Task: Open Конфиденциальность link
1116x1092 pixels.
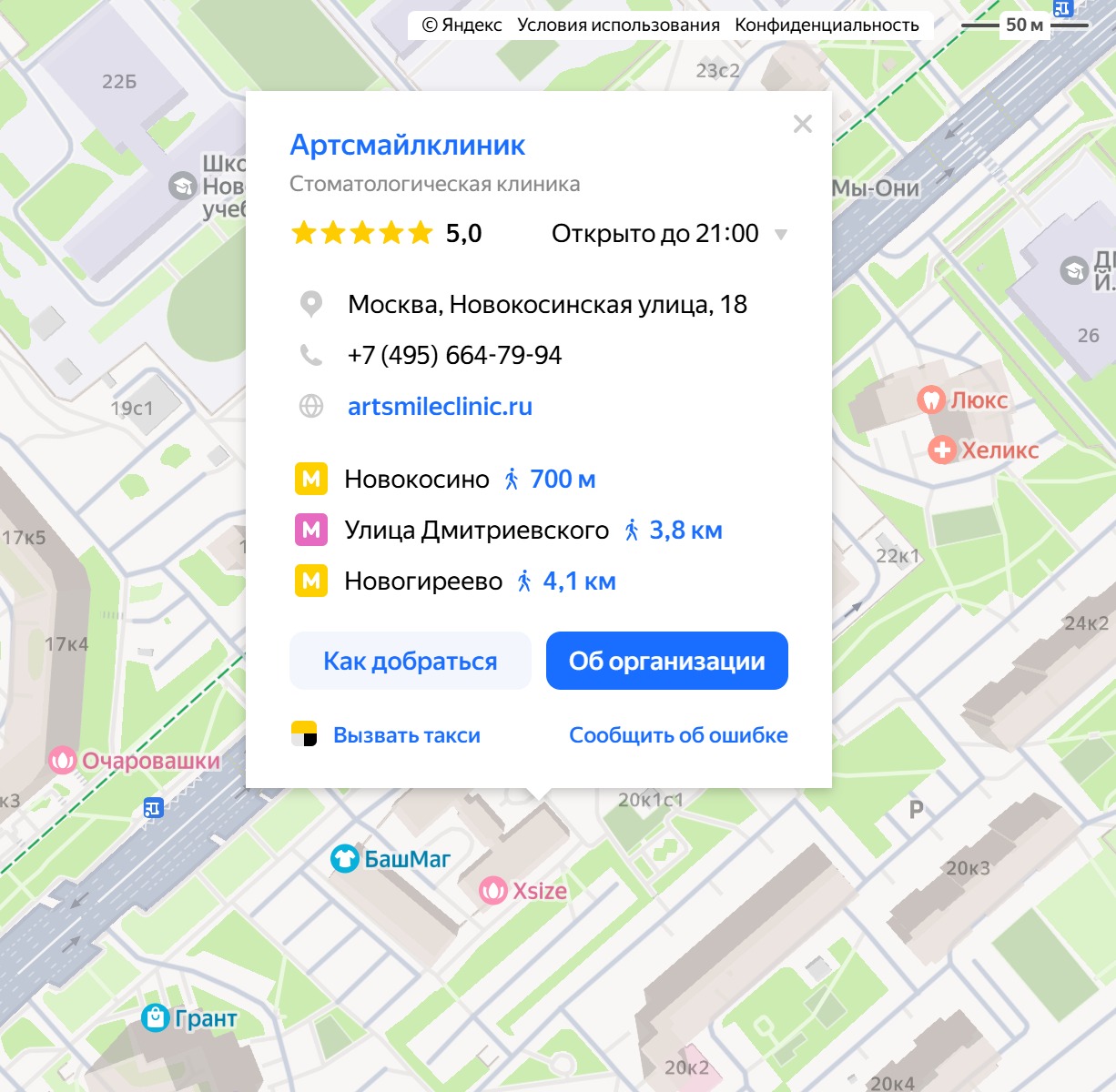Action: point(827,25)
